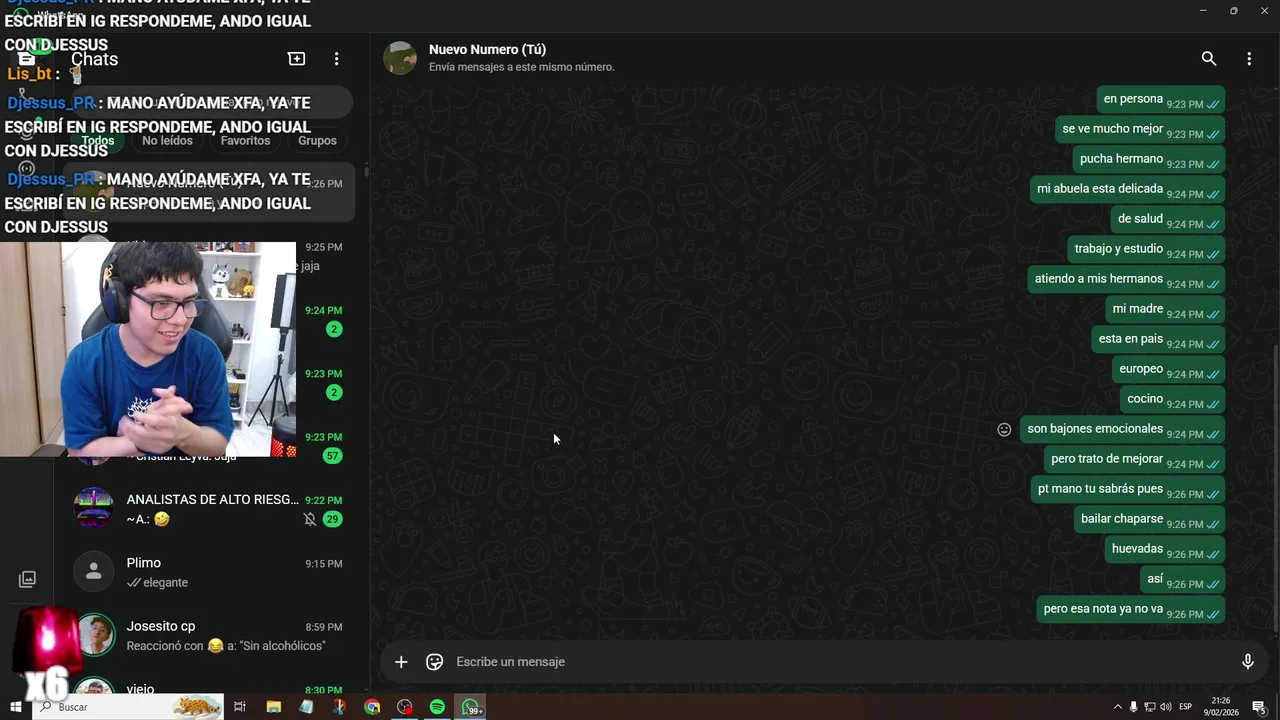Image resolution: width=1280 pixels, height=720 pixels.
Task: Open the volume tray icon
Action: 1166,707
